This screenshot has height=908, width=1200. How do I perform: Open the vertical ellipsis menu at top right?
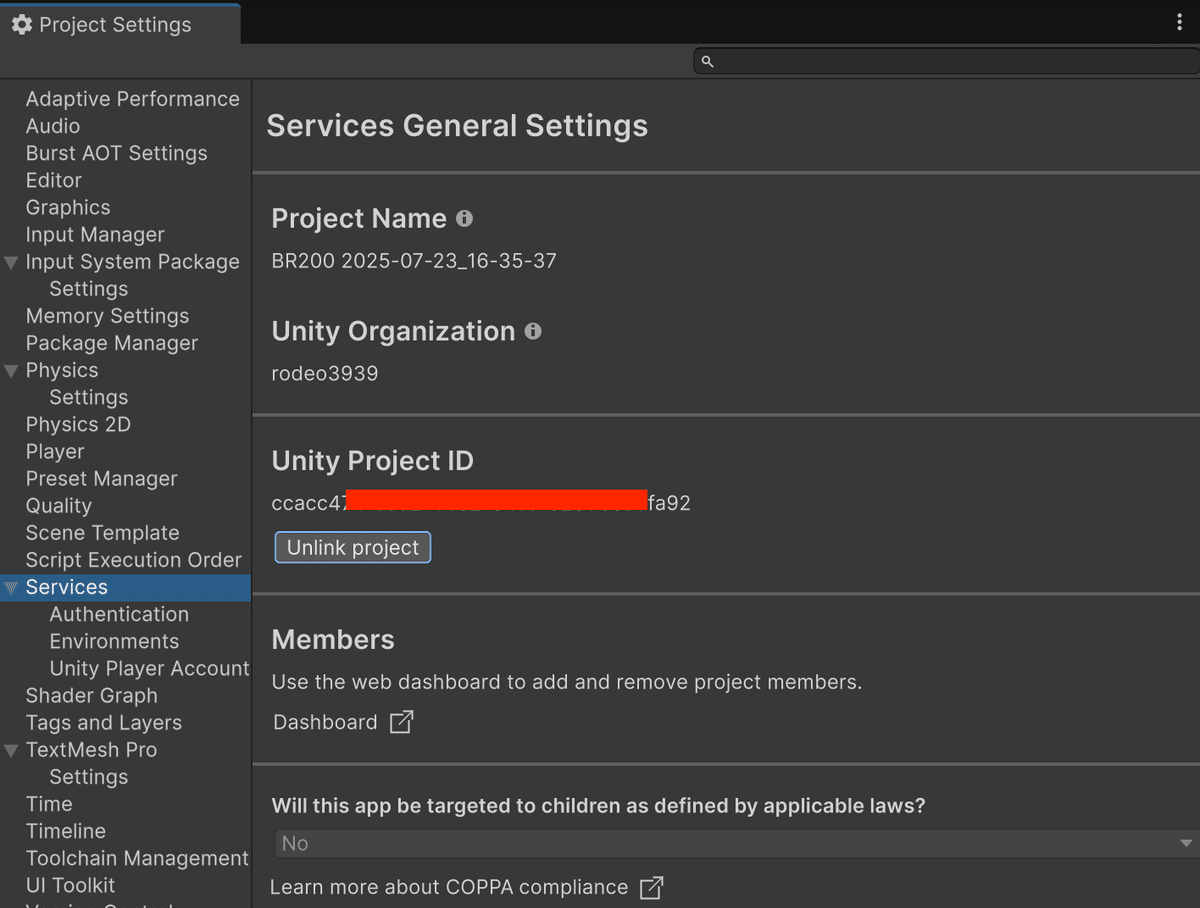pyautogui.click(x=1180, y=21)
